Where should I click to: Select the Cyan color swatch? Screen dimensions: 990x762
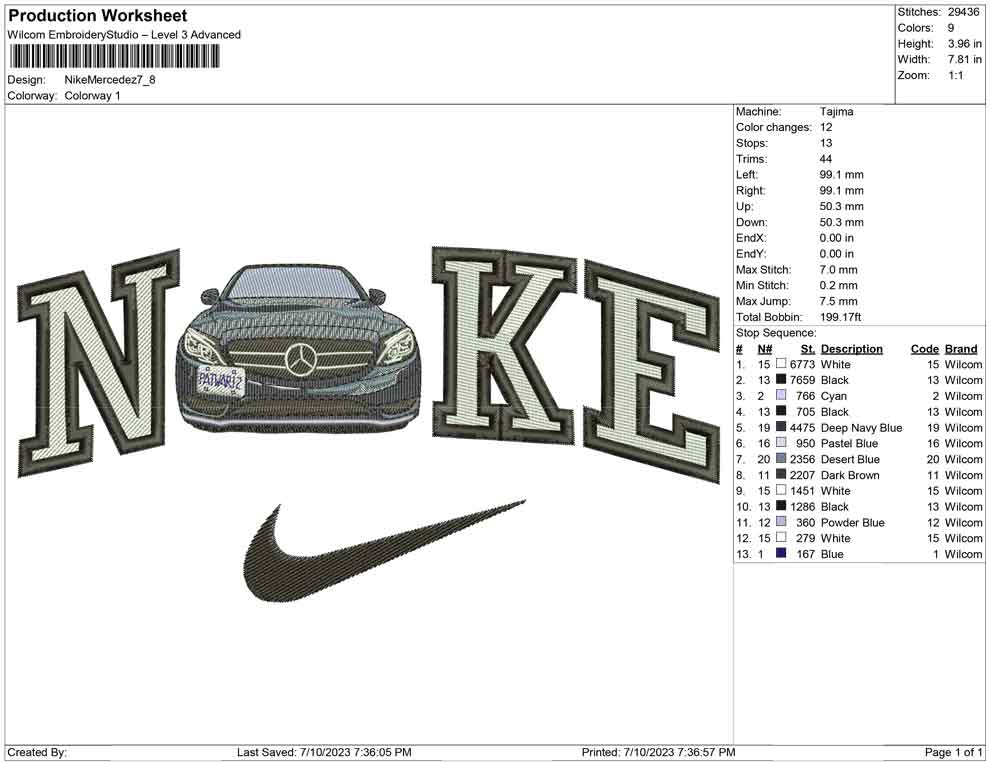click(781, 395)
